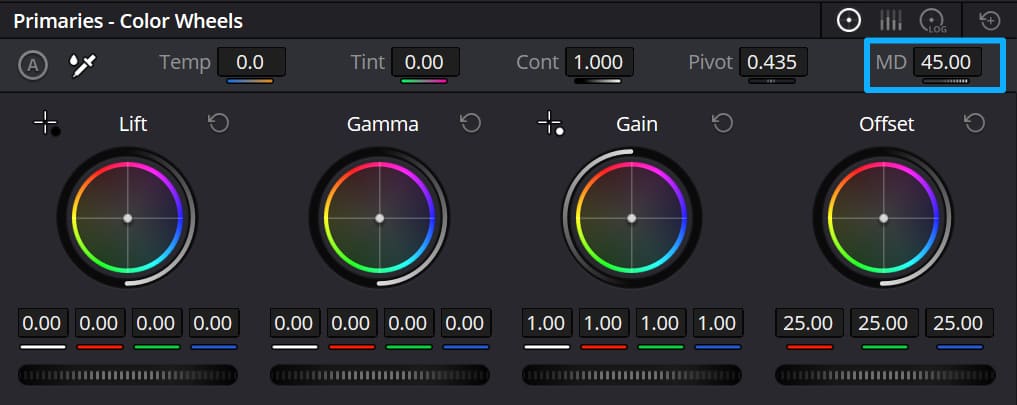Click the Offset wheel label
This screenshot has height=405, width=1017.
[887, 123]
